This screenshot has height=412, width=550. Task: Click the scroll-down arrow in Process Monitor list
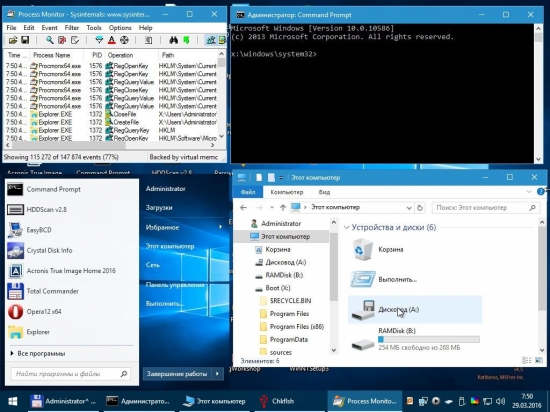pyautogui.click(x=221, y=136)
